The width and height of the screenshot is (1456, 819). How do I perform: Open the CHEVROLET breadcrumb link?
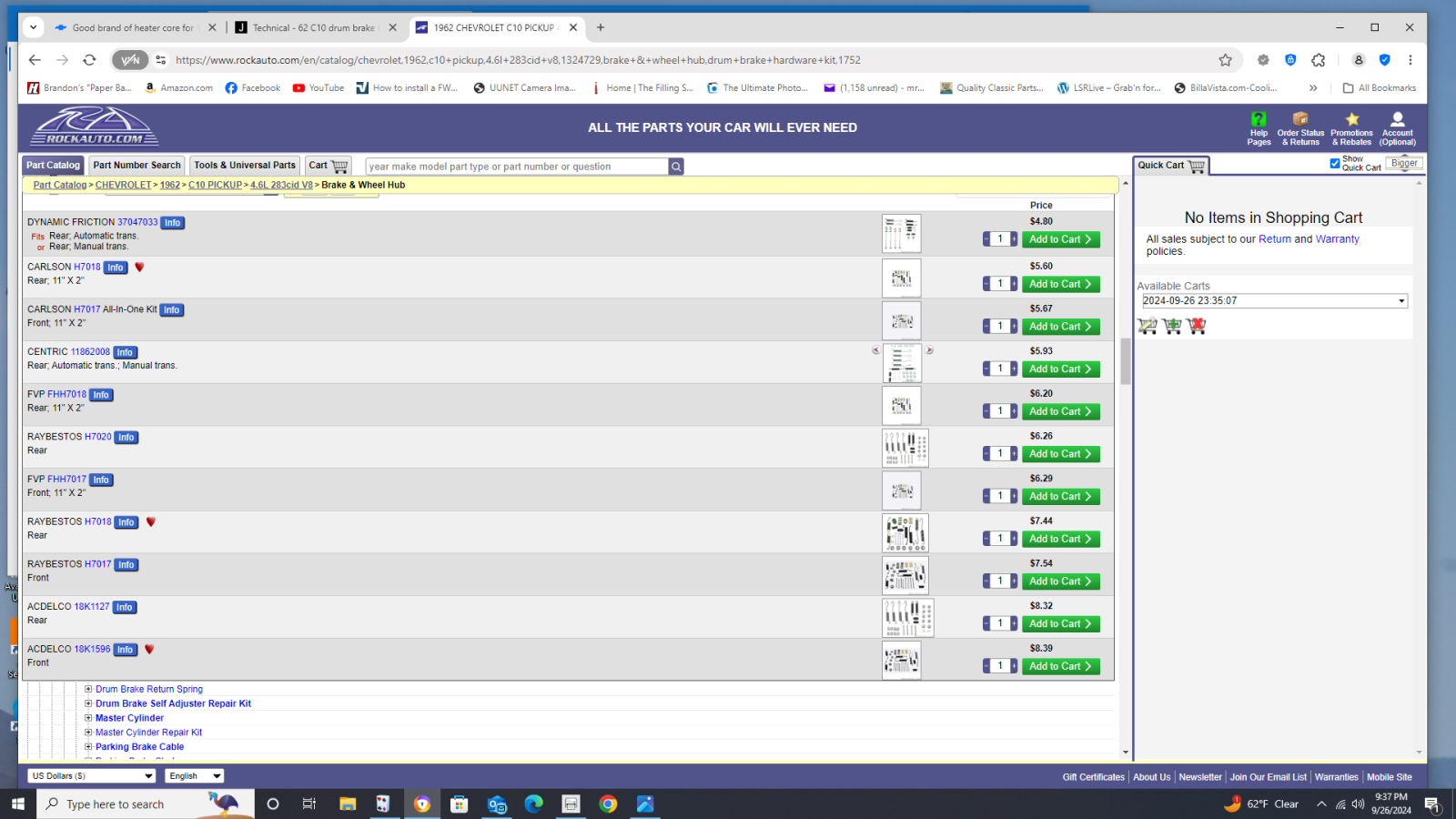(124, 185)
